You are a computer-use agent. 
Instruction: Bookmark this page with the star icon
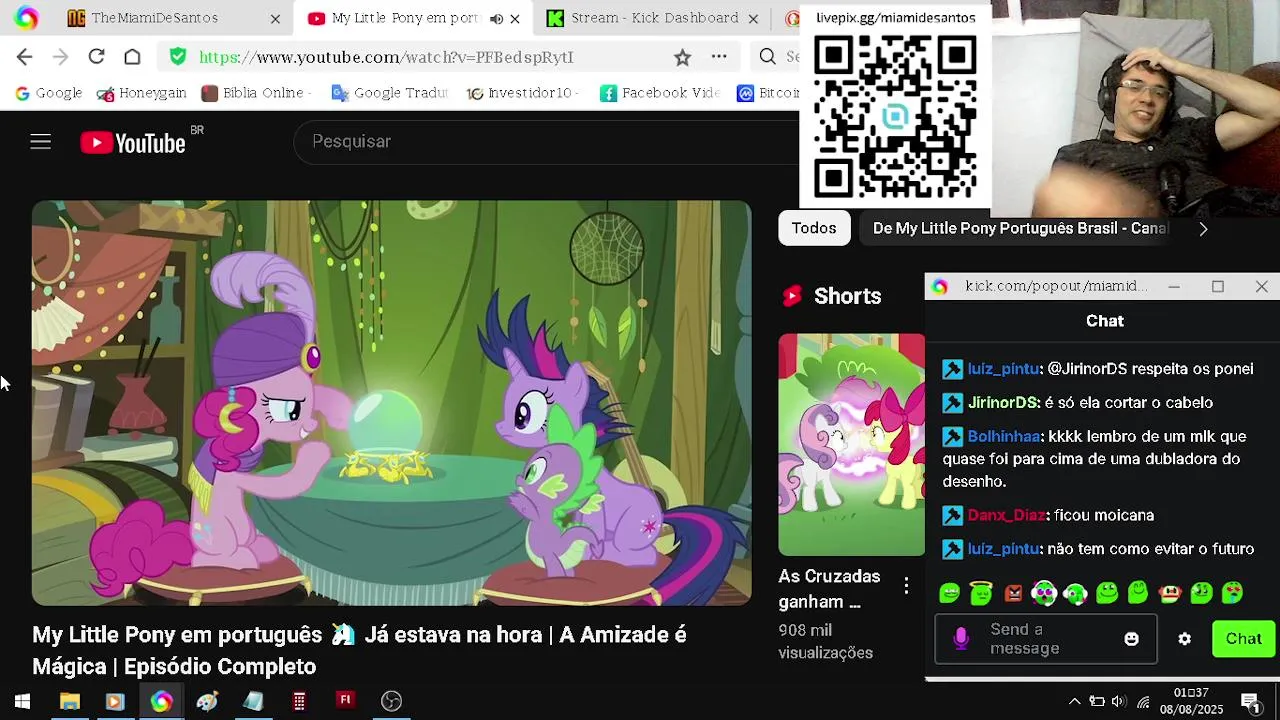click(682, 57)
